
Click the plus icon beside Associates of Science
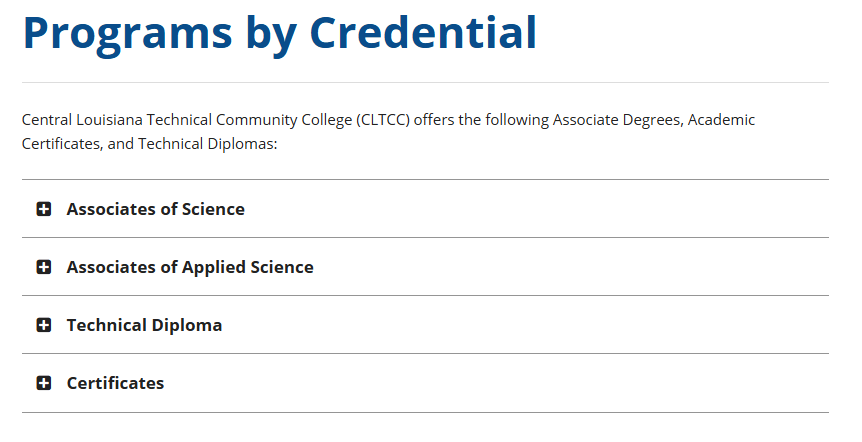click(43, 209)
